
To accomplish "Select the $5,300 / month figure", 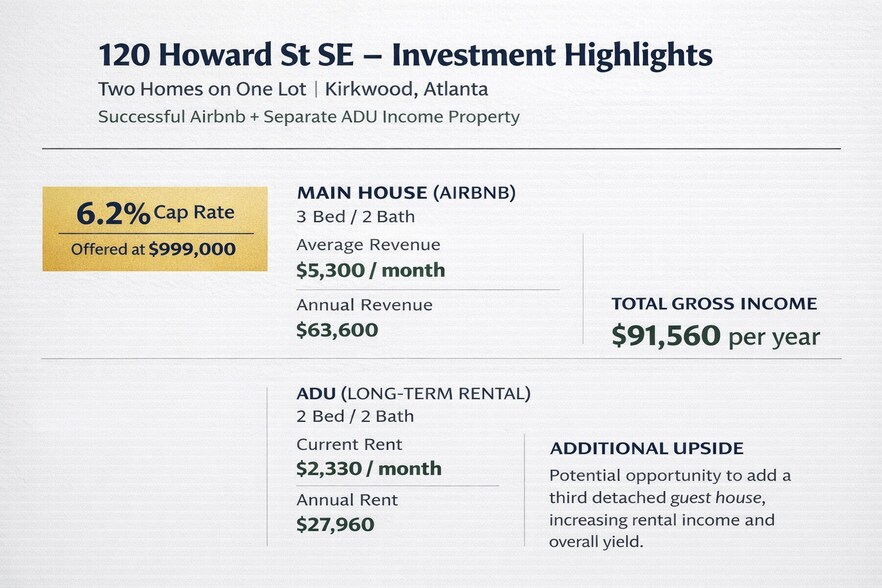I will tap(370, 270).
